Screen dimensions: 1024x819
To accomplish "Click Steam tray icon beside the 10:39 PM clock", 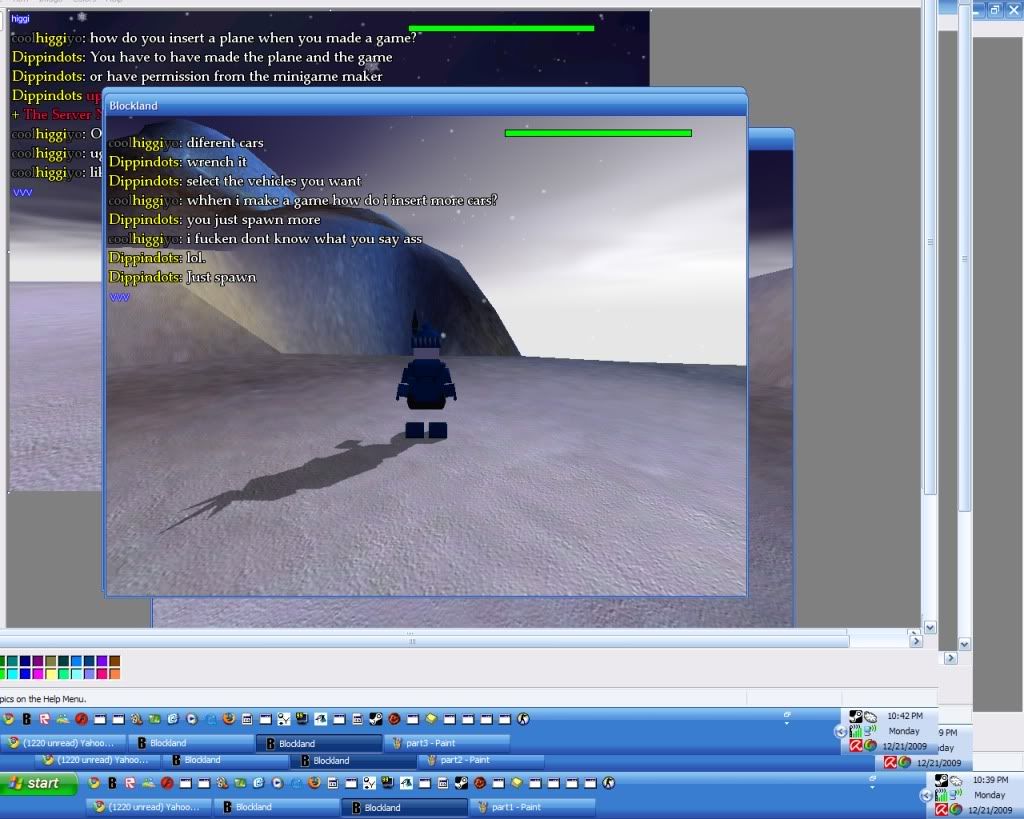I will (941, 780).
